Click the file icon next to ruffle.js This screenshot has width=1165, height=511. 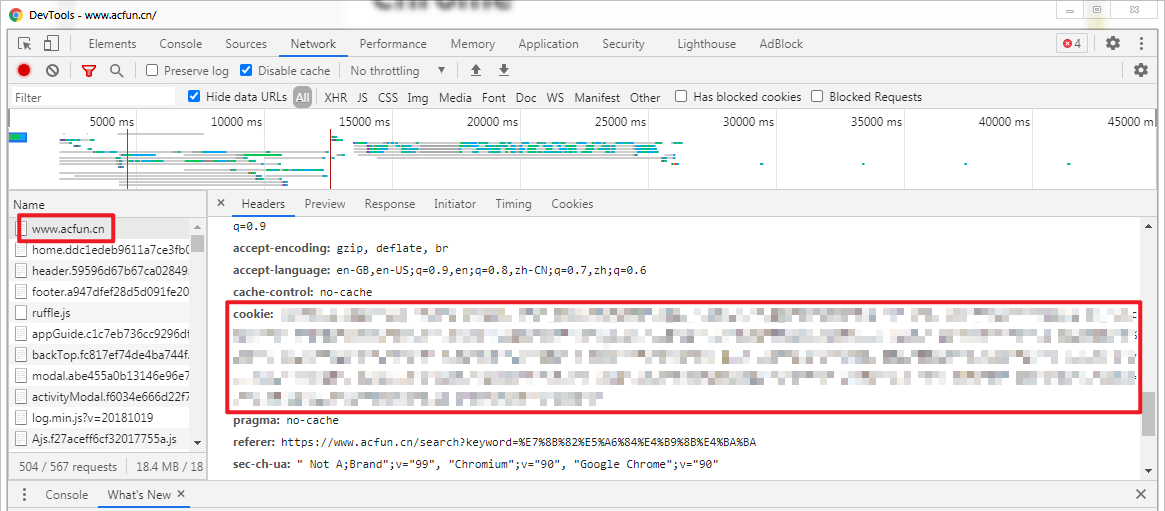coord(22,313)
